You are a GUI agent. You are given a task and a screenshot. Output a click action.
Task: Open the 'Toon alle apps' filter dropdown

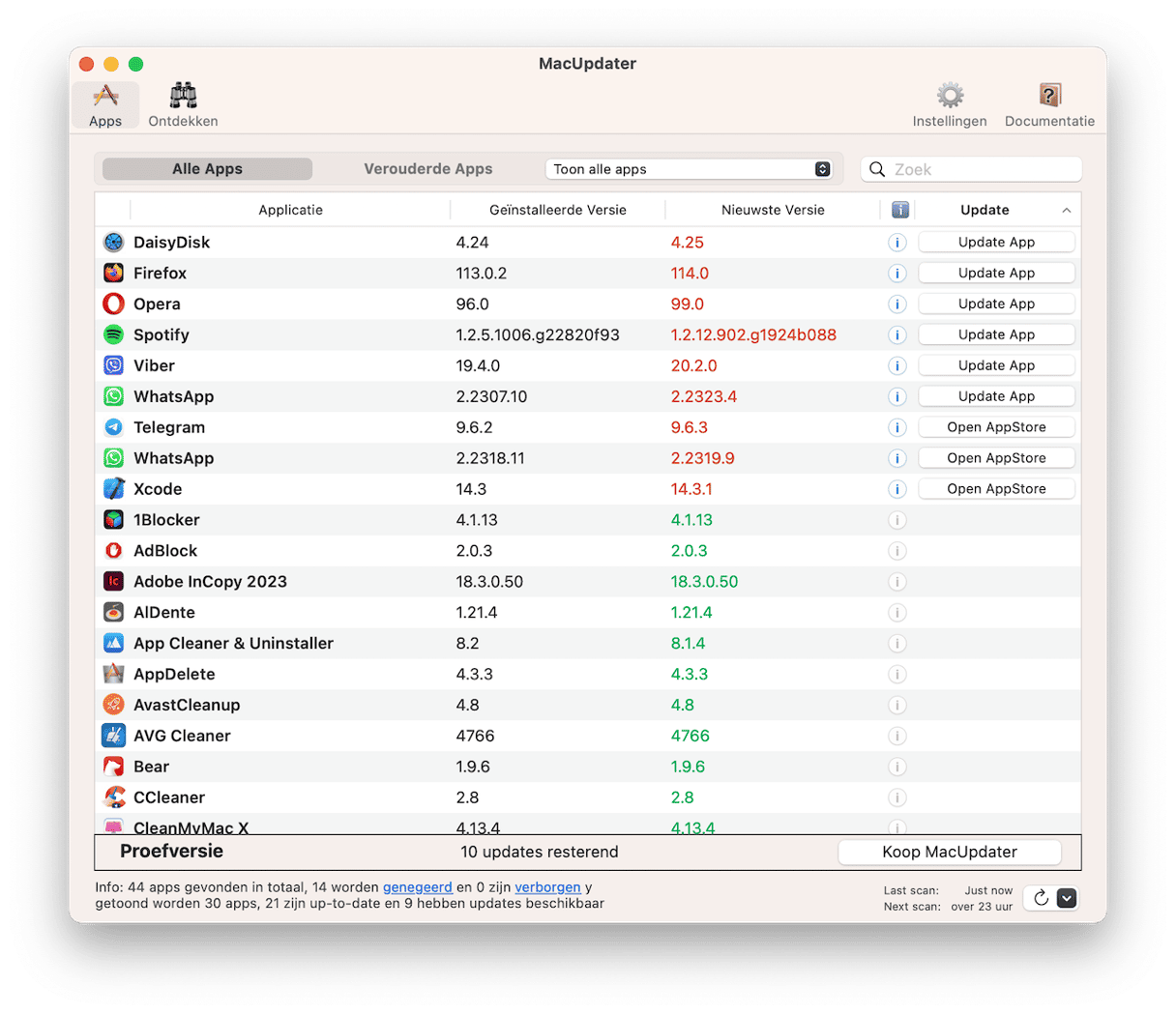click(690, 169)
